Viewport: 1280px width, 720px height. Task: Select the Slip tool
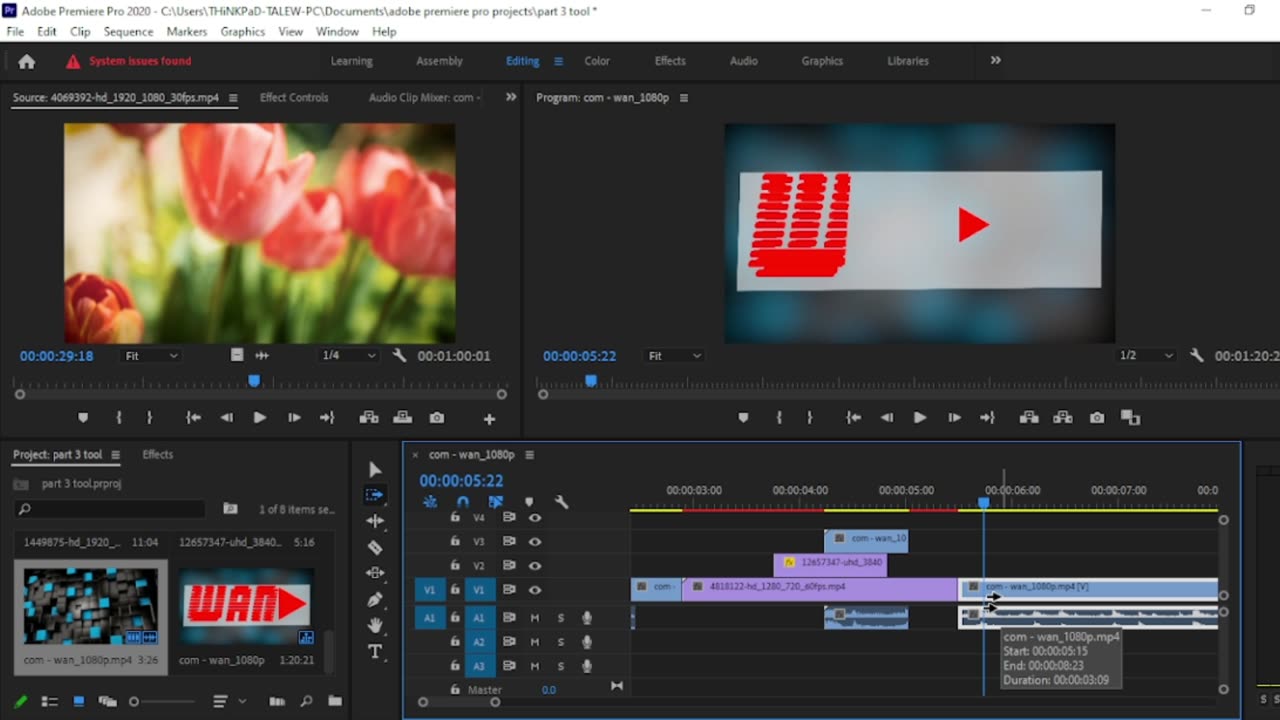(375, 573)
